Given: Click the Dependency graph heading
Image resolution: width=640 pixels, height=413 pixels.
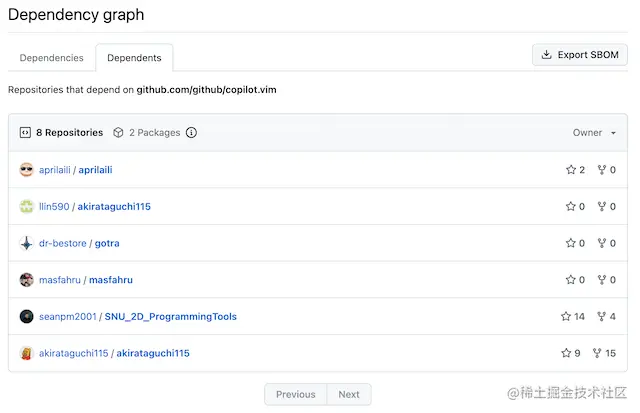Looking at the screenshot, I should pos(76,15).
